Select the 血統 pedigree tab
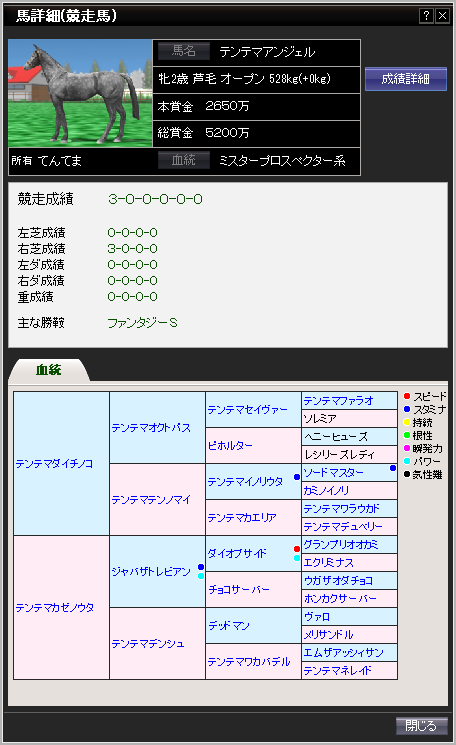This screenshot has width=456, height=745. (x=48, y=370)
